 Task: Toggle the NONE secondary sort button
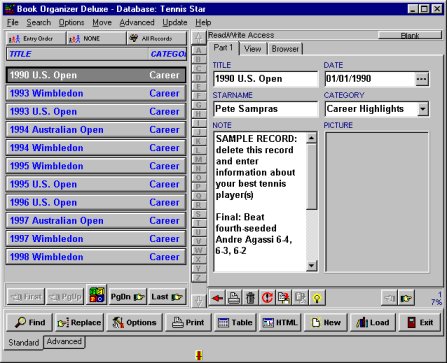tap(96, 39)
